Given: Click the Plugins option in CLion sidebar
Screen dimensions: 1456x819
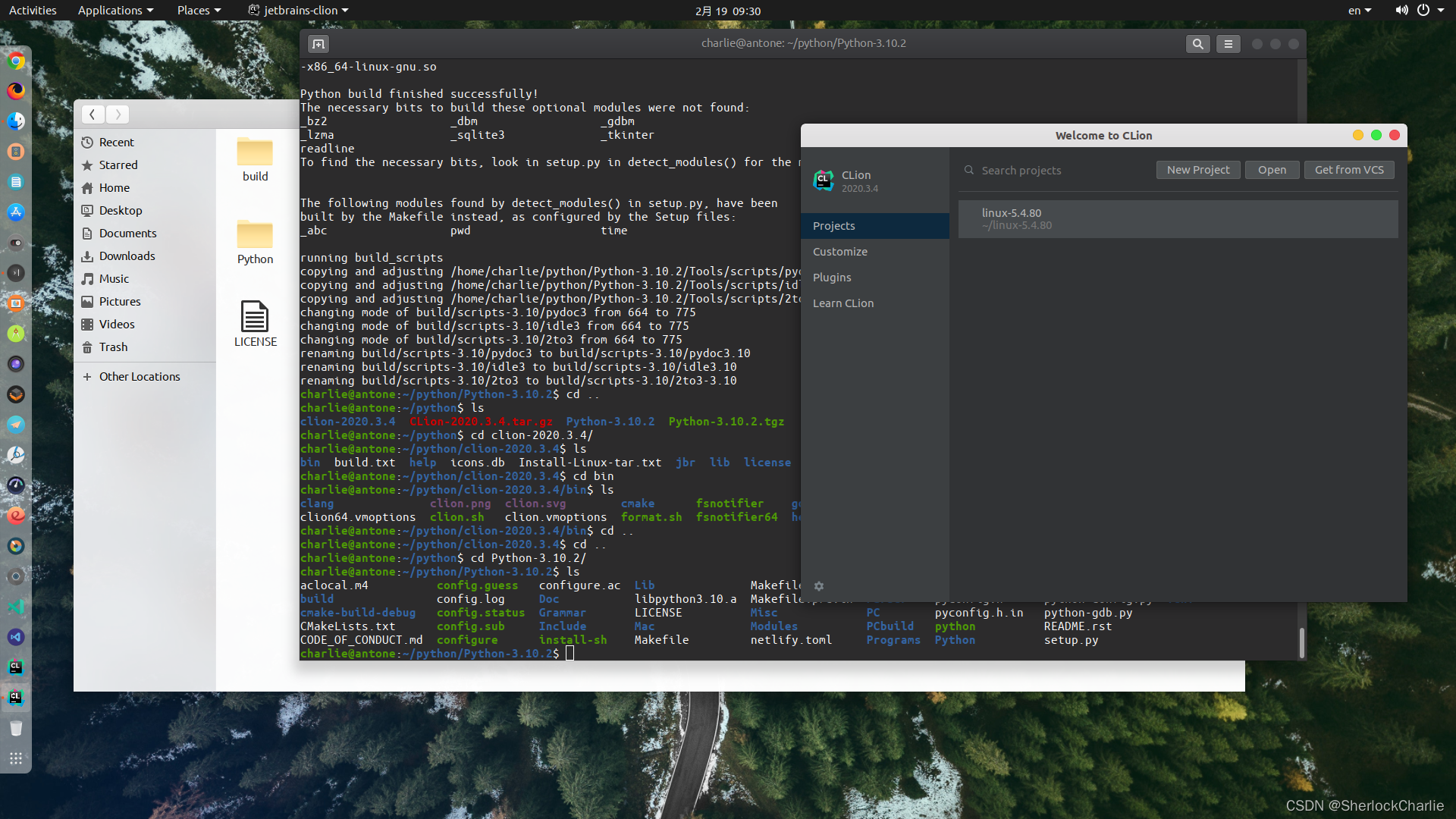Looking at the screenshot, I should tap(831, 277).
